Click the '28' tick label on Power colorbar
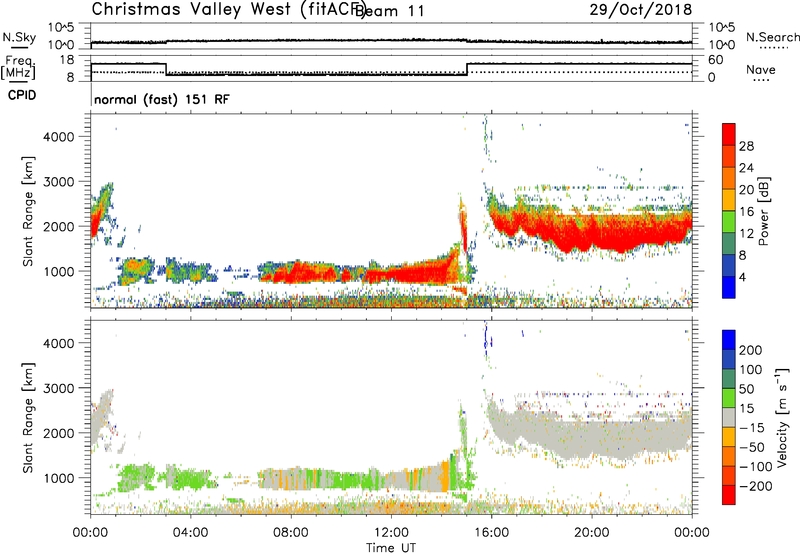 pyautogui.click(x=746, y=146)
